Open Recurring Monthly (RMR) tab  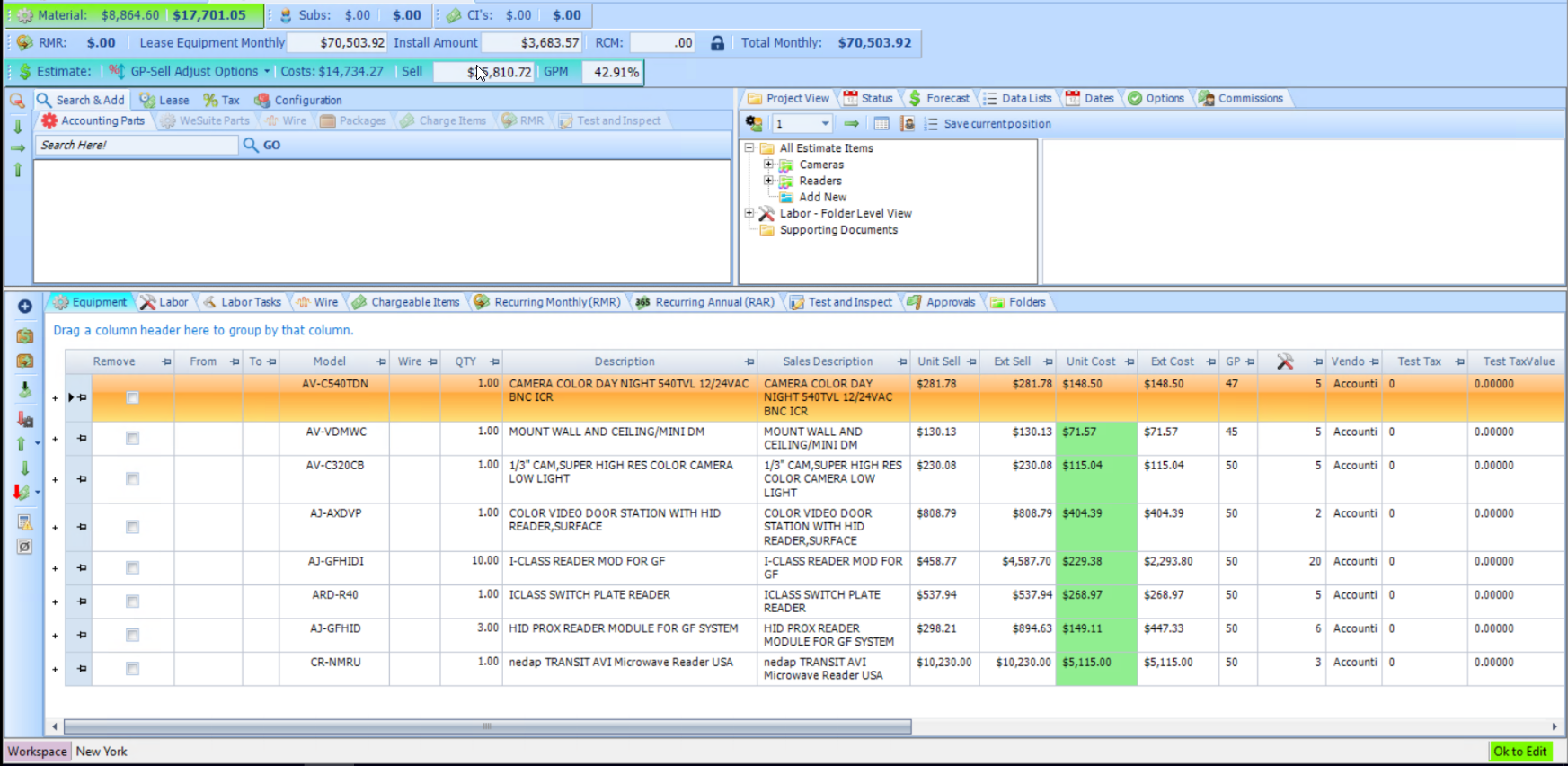click(547, 302)
